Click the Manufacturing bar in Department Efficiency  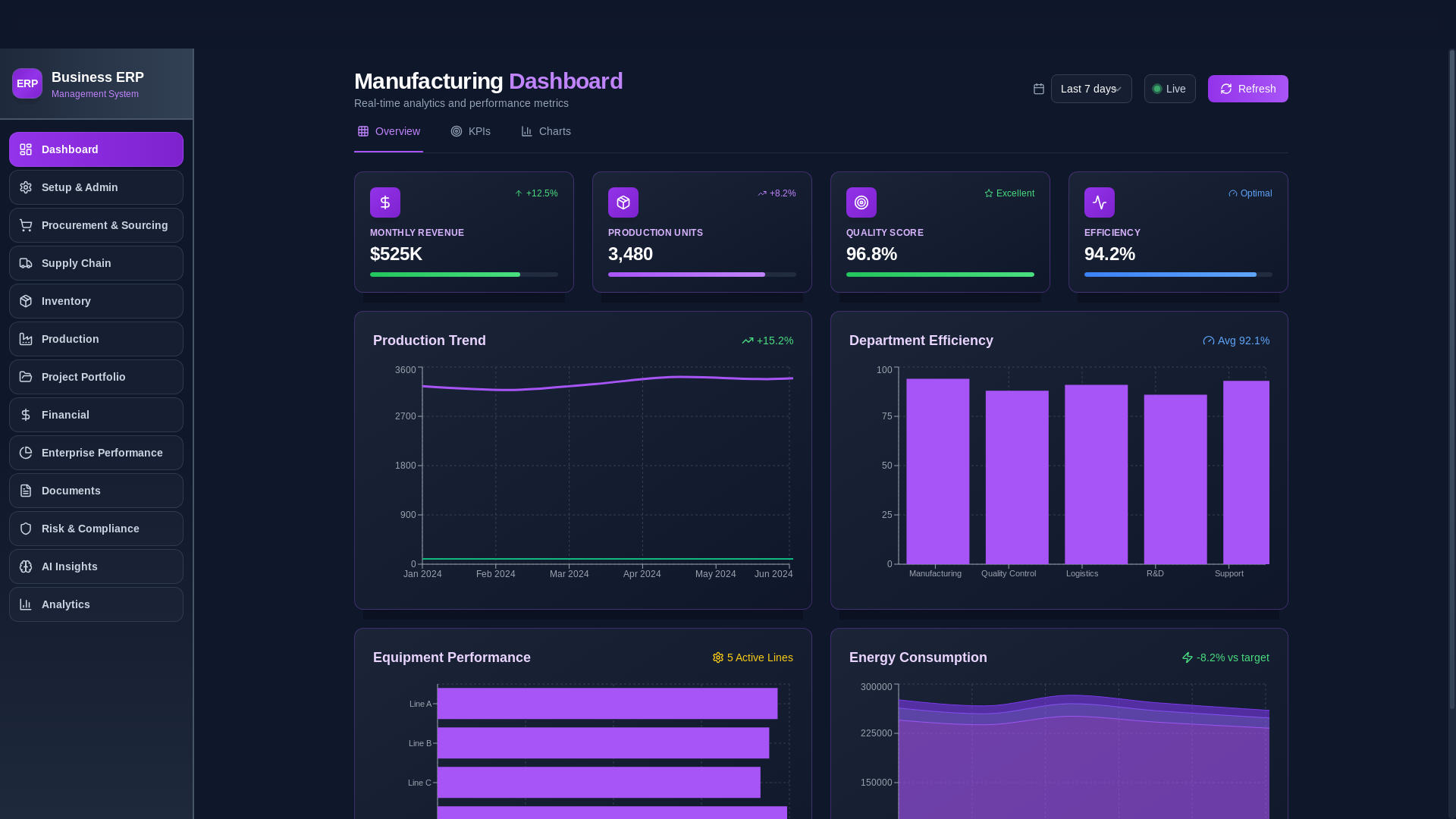coord(938,471)
